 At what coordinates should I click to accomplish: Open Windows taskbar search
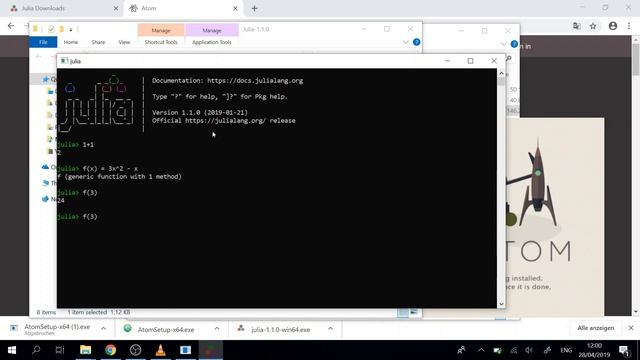[36, 350]
